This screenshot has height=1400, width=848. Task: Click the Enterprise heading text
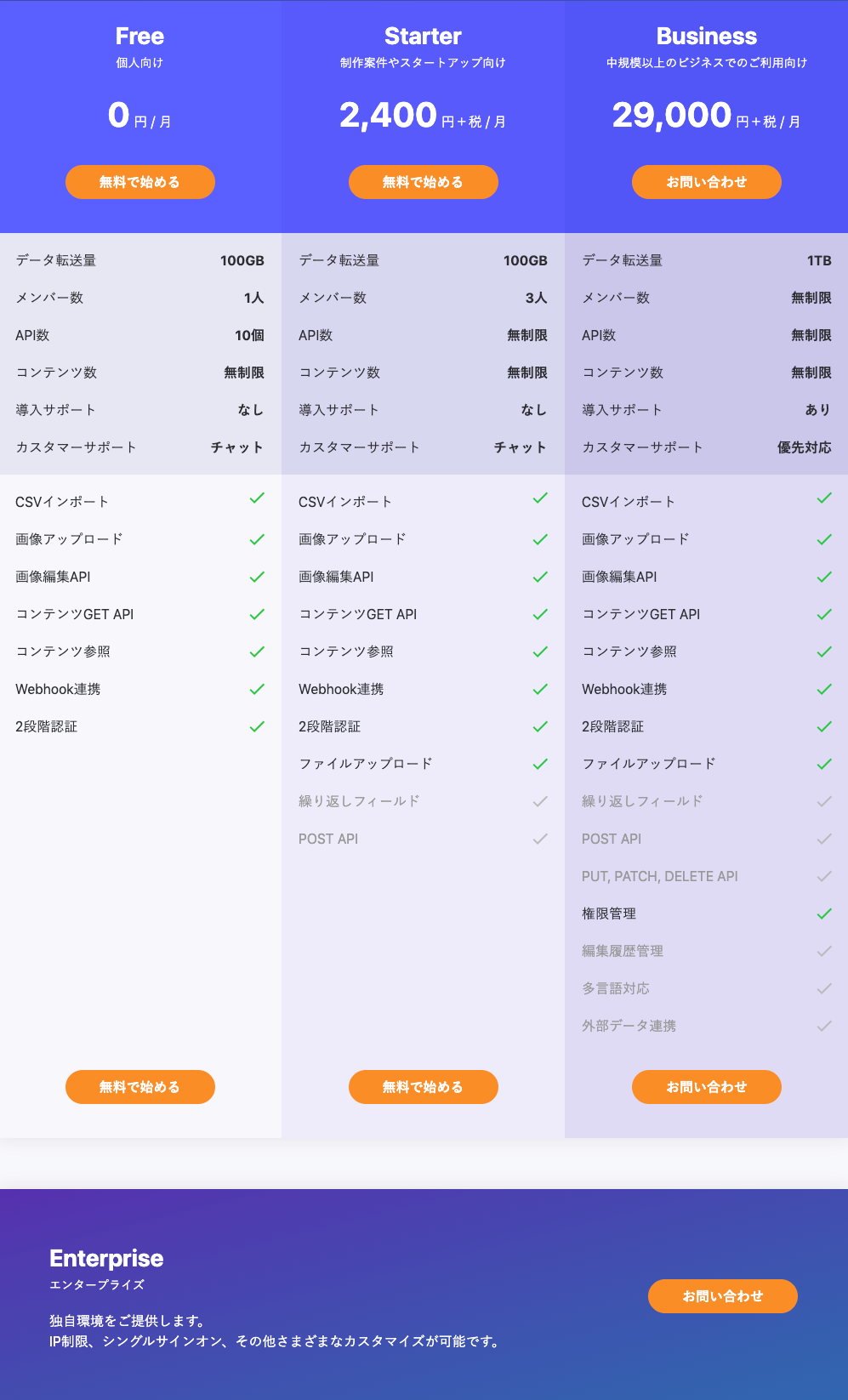[106, 1259]
